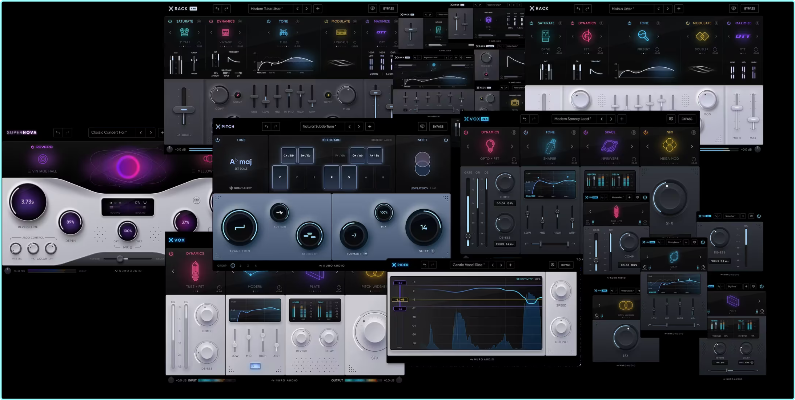Click the Ab maj key display in X Pitch
Screen dimensions: 795x400
point(240,163)
